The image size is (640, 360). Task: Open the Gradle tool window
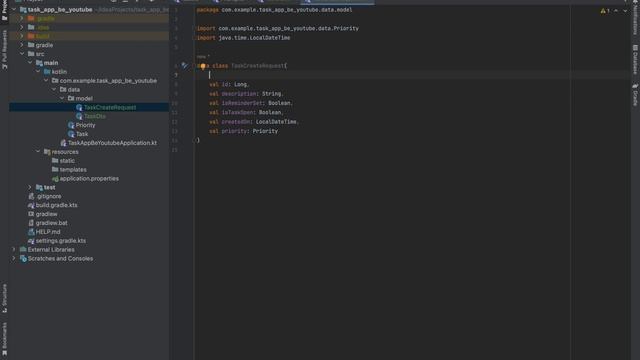(635, 95)
